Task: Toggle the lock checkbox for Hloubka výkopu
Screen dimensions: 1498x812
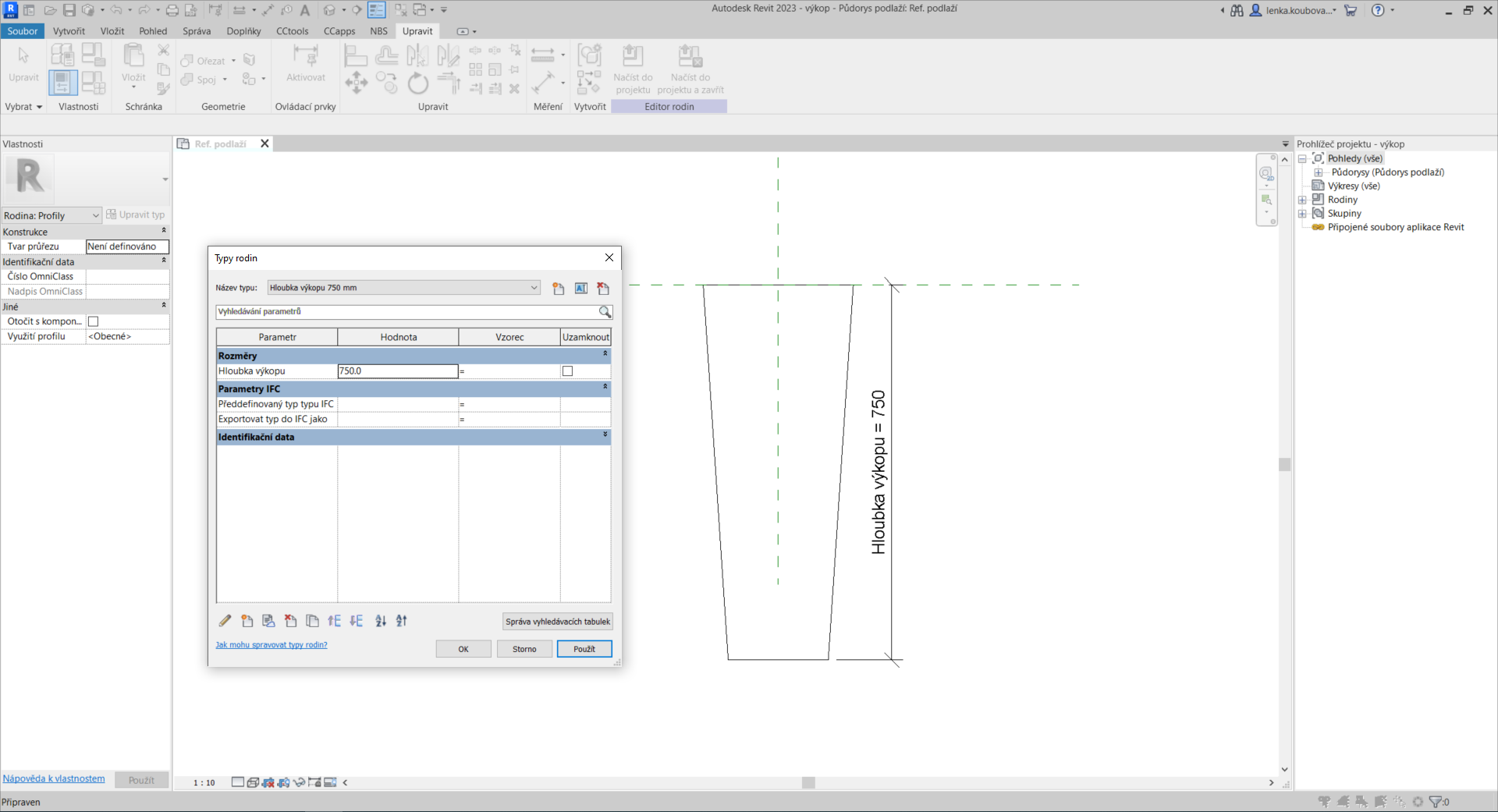Action: click(567, 371)
